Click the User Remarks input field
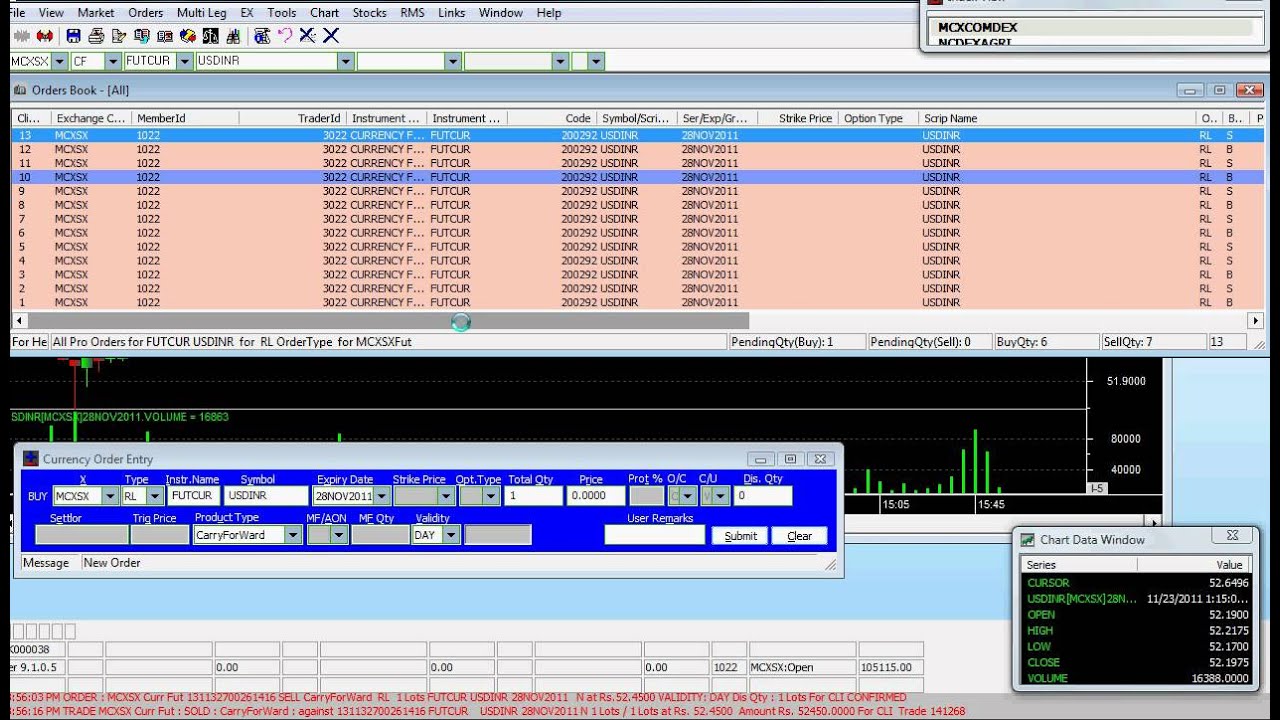Image resolution: width=1280 pixels, height=720 pixels. [654, 535]
